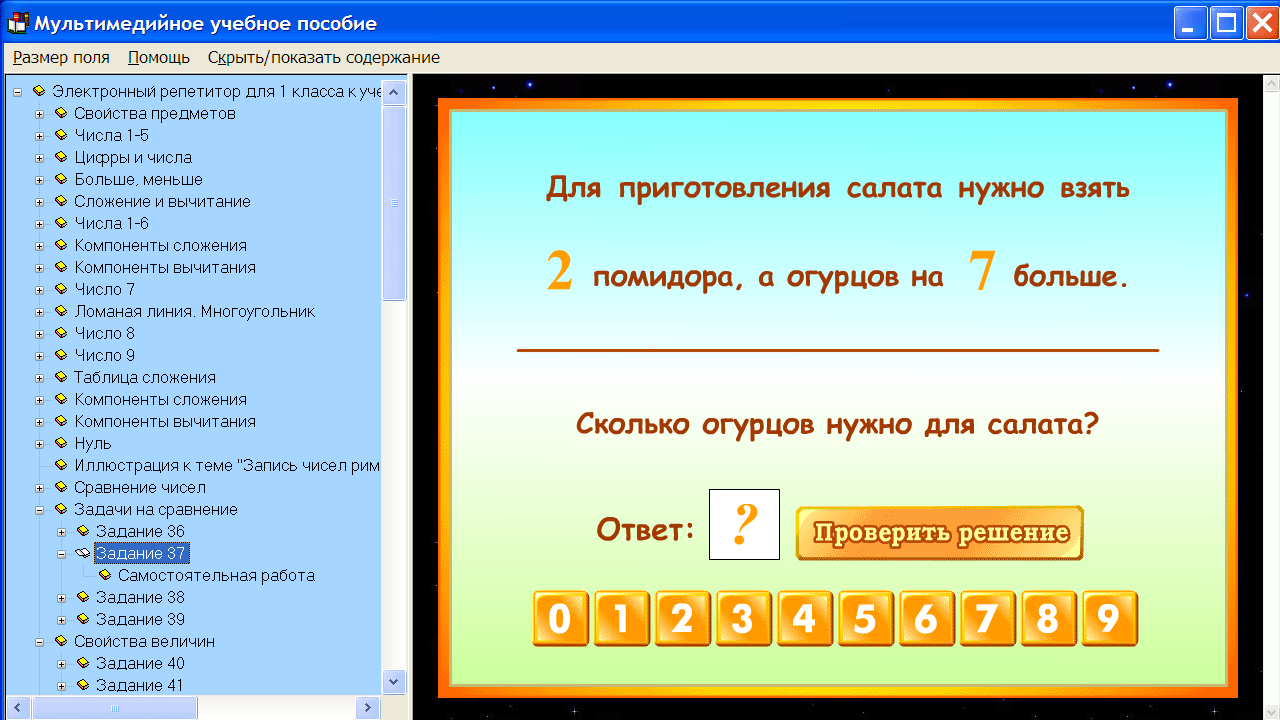Click the Проверить решение button
The height and width of the screenshot is (720, 1280).
pyautogui.click(x=938, y=532)
